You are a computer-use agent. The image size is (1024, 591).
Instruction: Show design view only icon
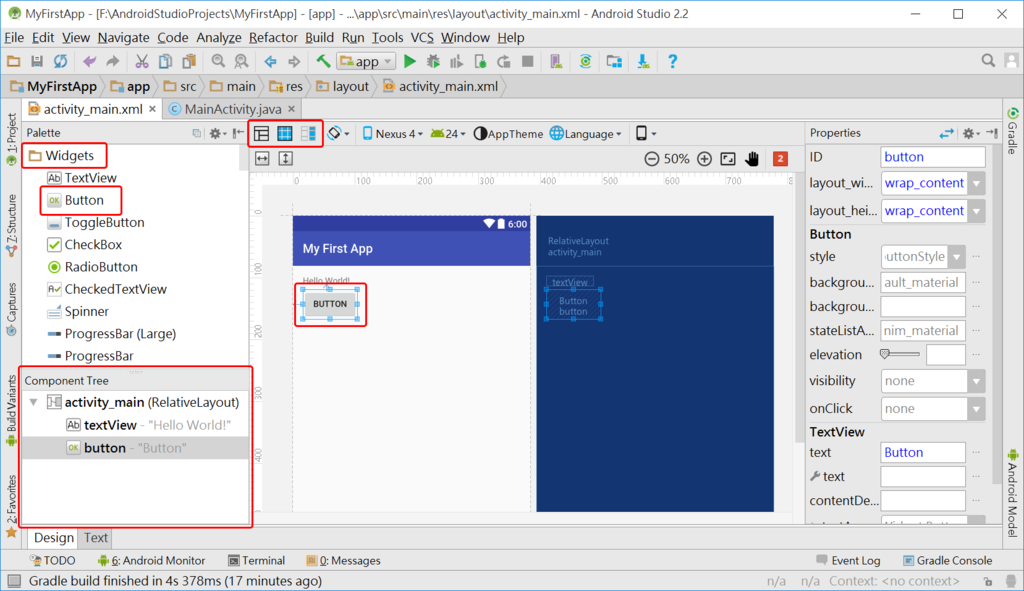pyautogui.click(x=261, y=134)
